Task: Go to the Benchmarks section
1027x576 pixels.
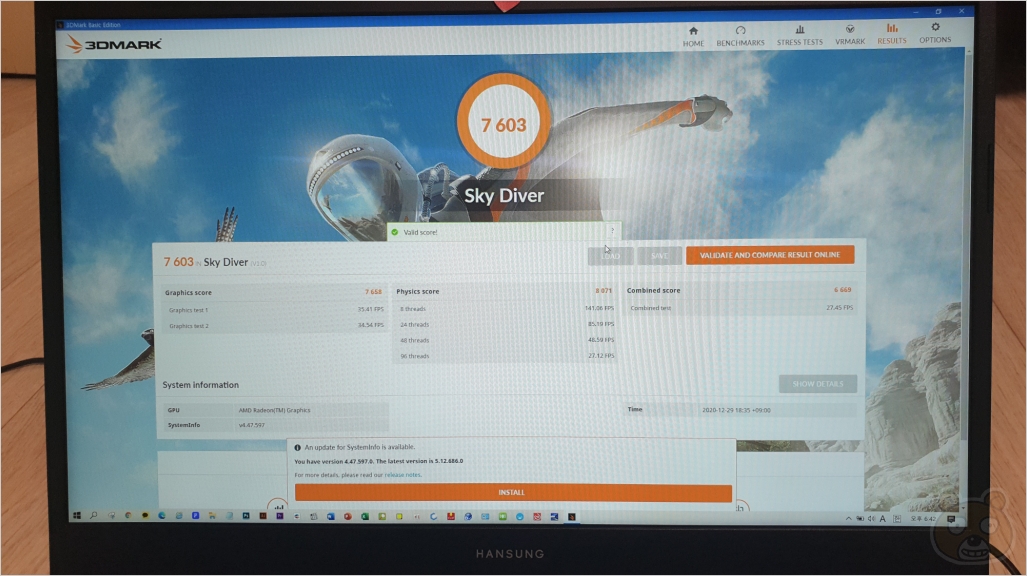Action: (740, 36)
